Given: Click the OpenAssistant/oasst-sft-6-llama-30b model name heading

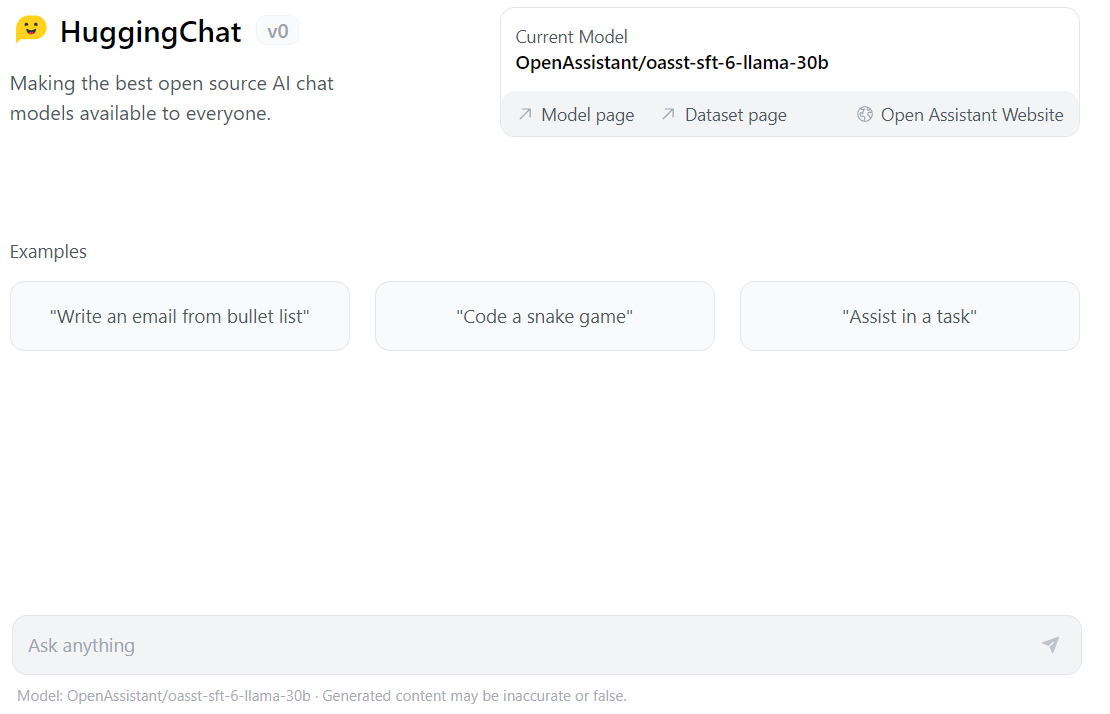Looking at the screenshot, I should 672,63.
